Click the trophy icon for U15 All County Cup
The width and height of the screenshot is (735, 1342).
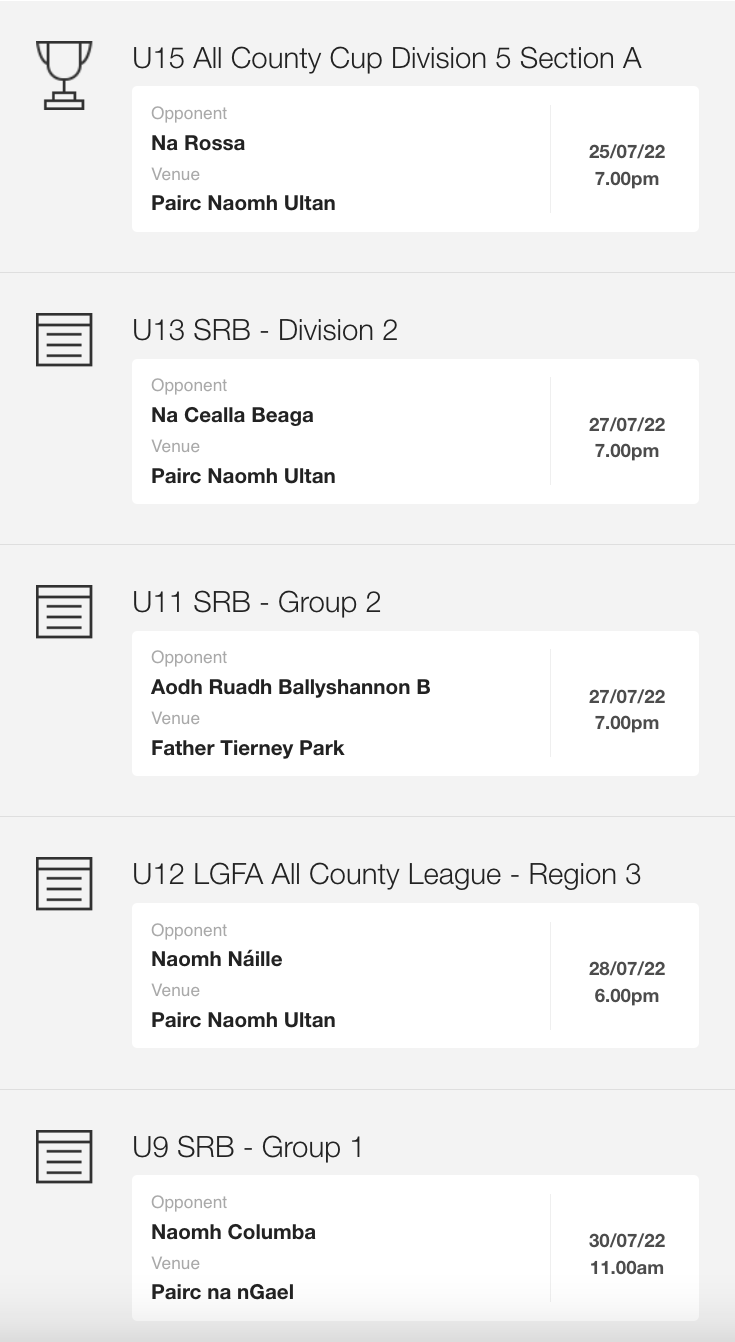coord(64,75)
